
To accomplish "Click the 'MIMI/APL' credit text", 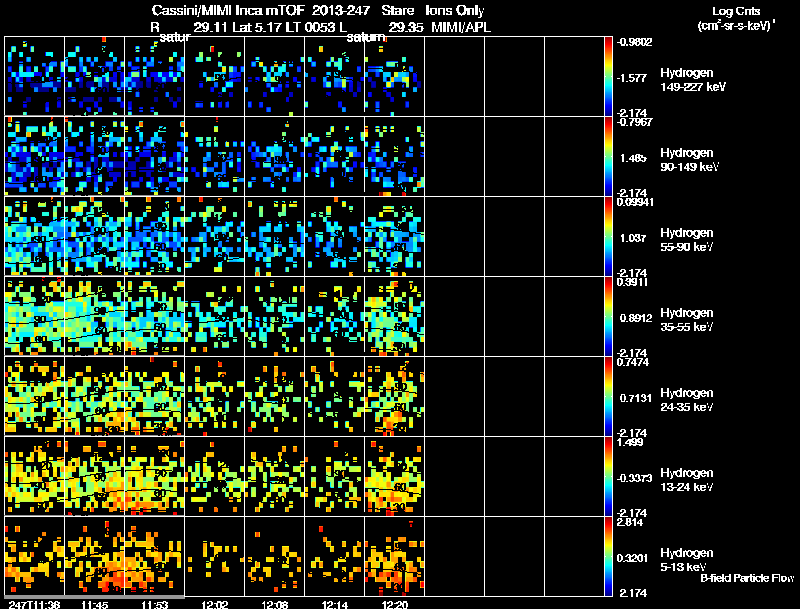I will point(461,27).
